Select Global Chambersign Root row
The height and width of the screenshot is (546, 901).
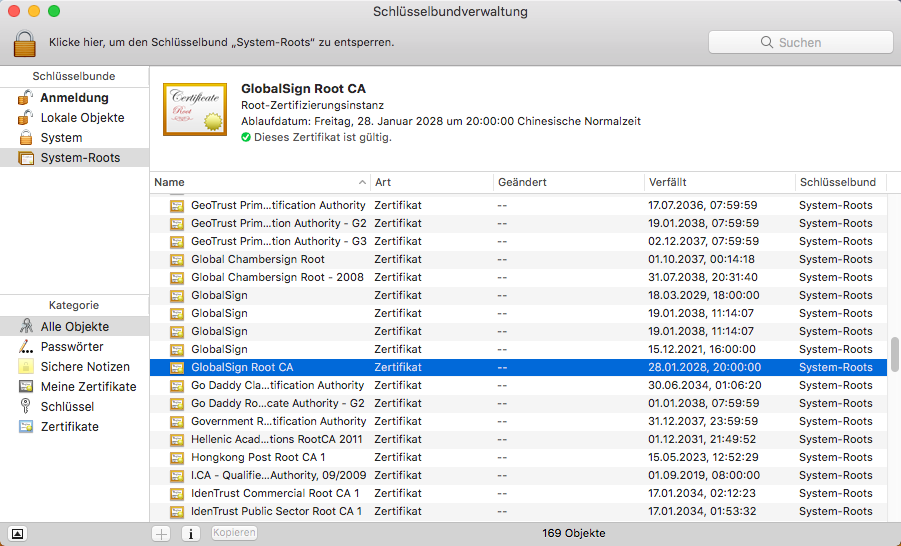click(x=518, y=259)
